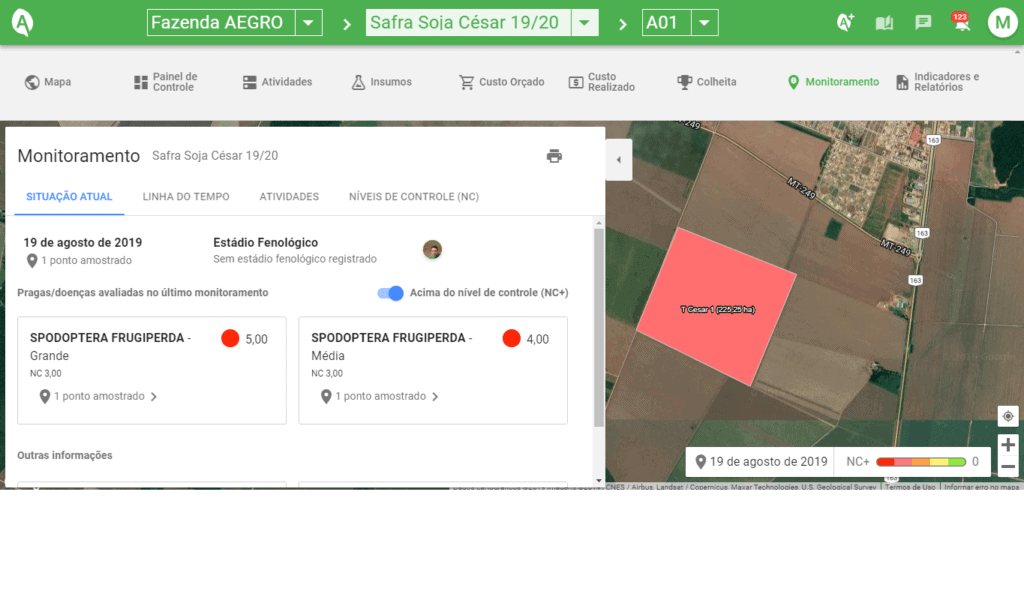Open the Níveis de Controle (NC) tab
Image resolution: width=1024 pixels, height=600 pixels.
point(412,197)
